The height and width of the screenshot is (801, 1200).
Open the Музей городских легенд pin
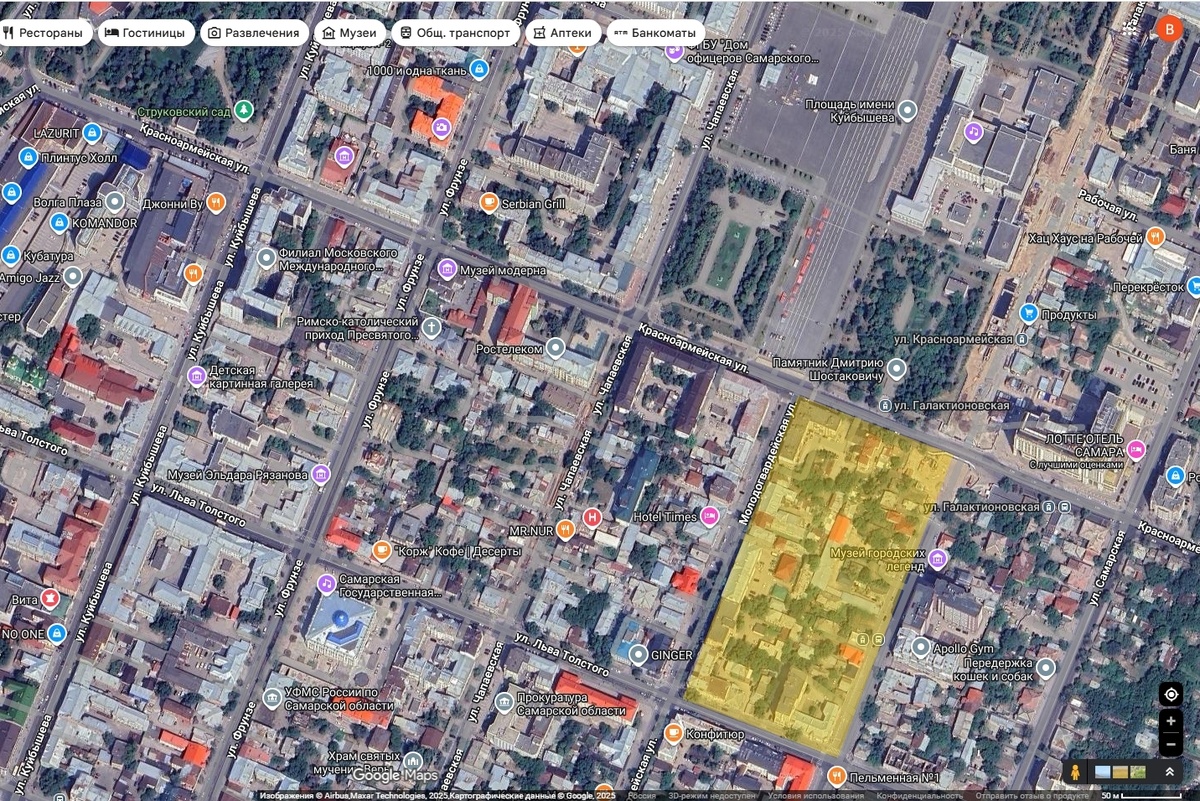point(938,558)
